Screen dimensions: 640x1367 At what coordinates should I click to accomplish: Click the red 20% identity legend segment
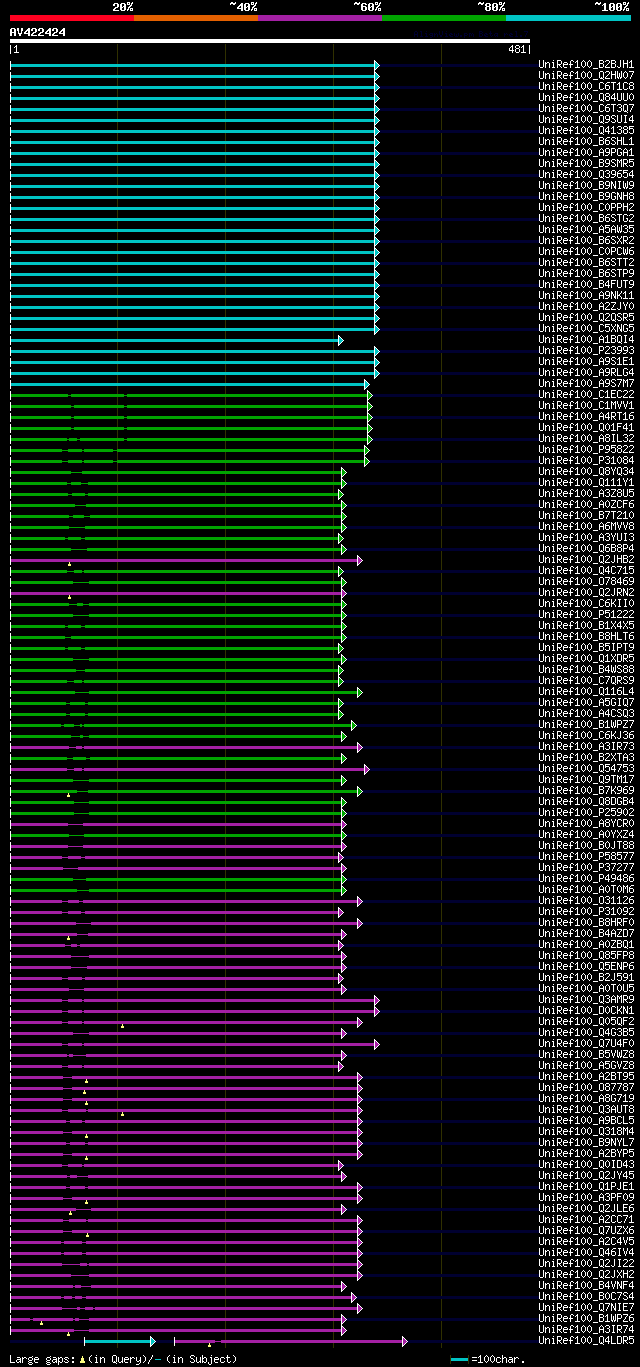pos(72,18)
